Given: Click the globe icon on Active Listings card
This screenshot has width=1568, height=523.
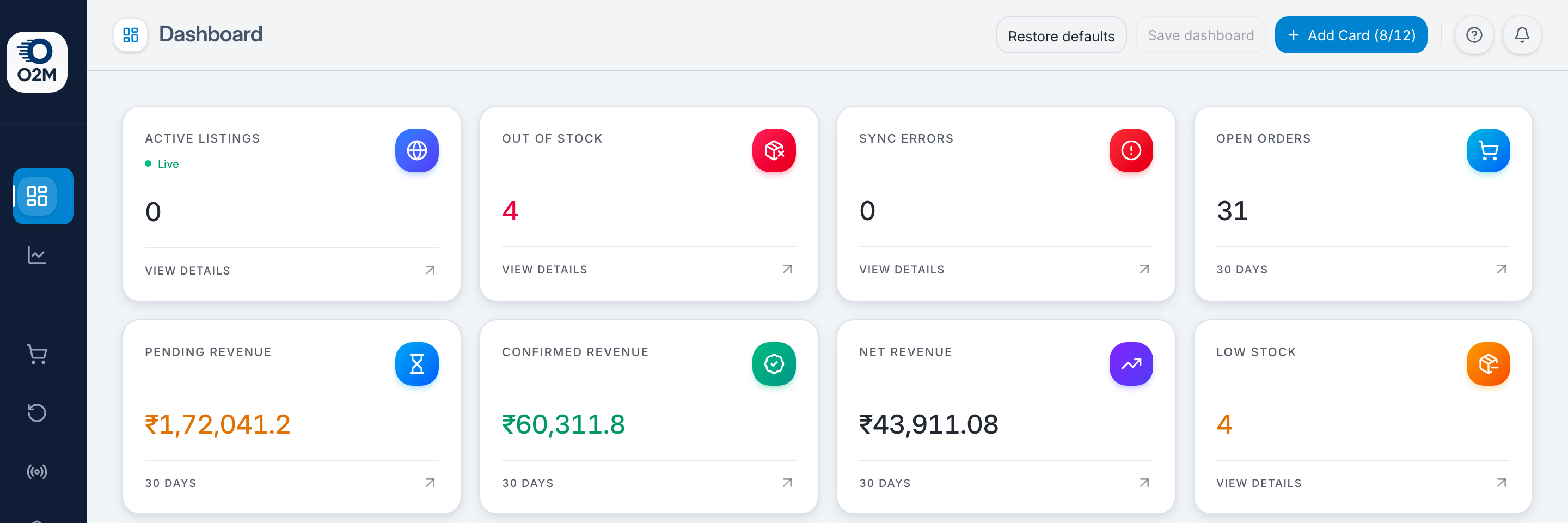Looking at the screenshot, I should 417,150.
